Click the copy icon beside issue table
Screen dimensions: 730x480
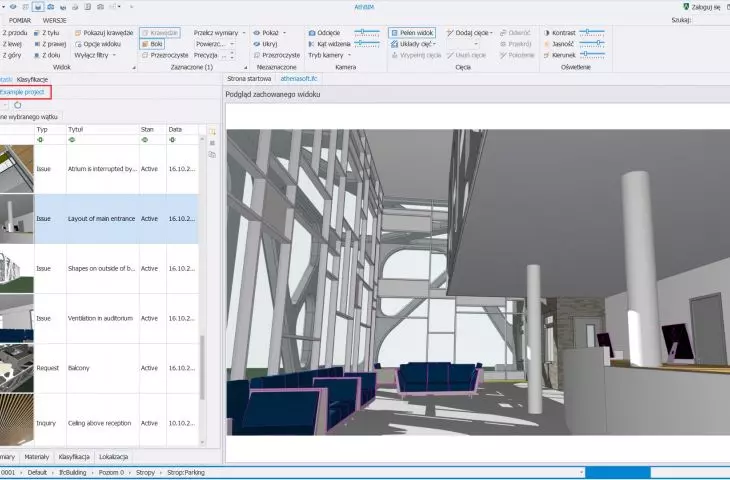click(212, 155)
